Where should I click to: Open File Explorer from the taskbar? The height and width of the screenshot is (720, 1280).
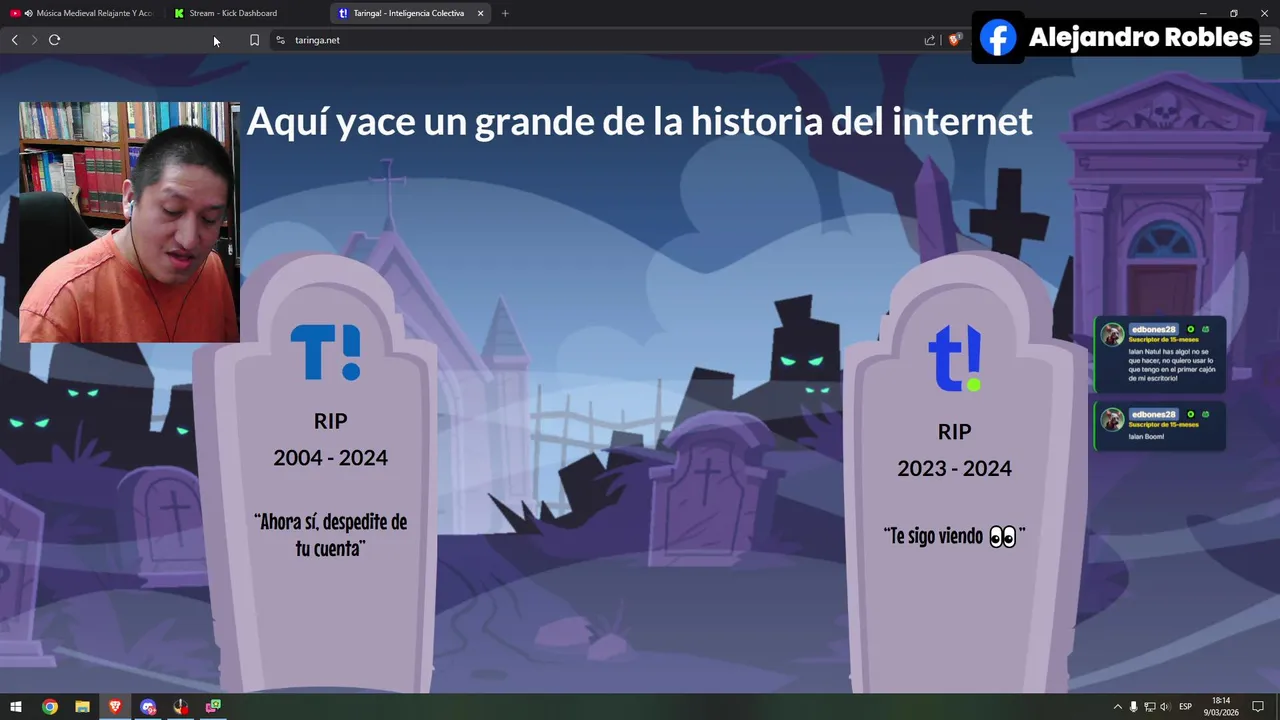[82, 707]
